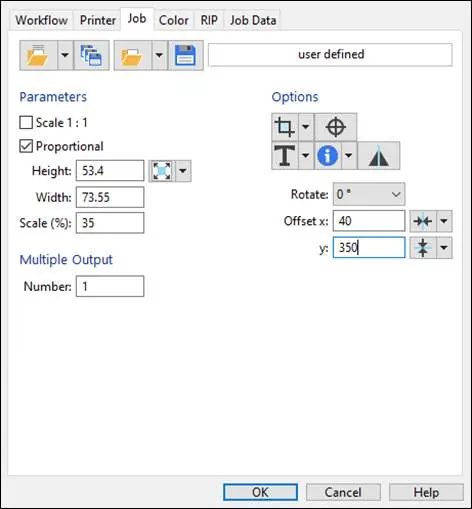Click the crop tool icon
Screen dimensions: 472x509
coord(285,127)
